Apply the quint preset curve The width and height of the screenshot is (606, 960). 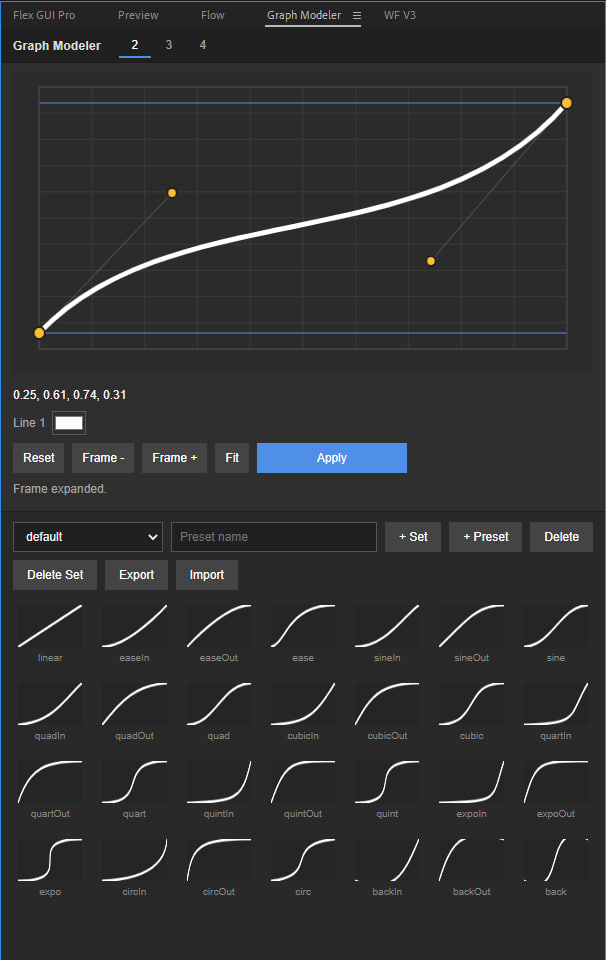(x=387, y=782)
